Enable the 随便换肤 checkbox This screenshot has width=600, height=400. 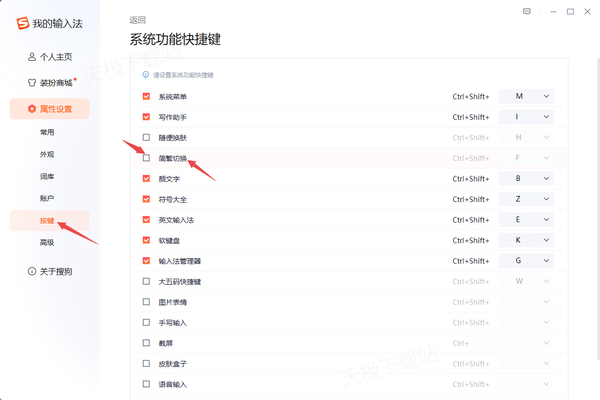[146, 137]
